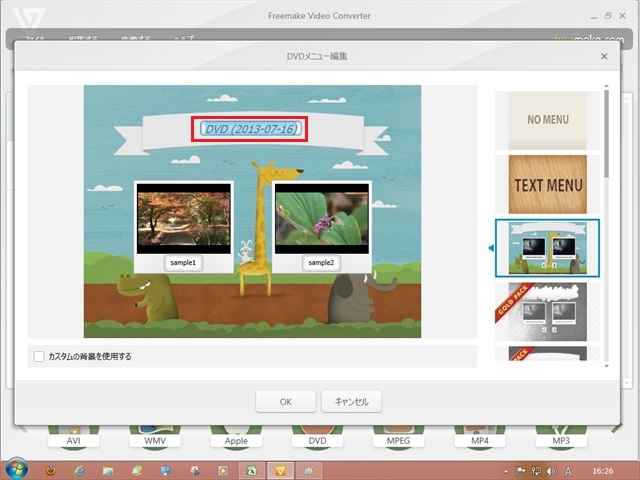Click the sample1 video thumbnail
Image resolution: width=640 pixels, height=480 pixels.
(x=183, y=220)
